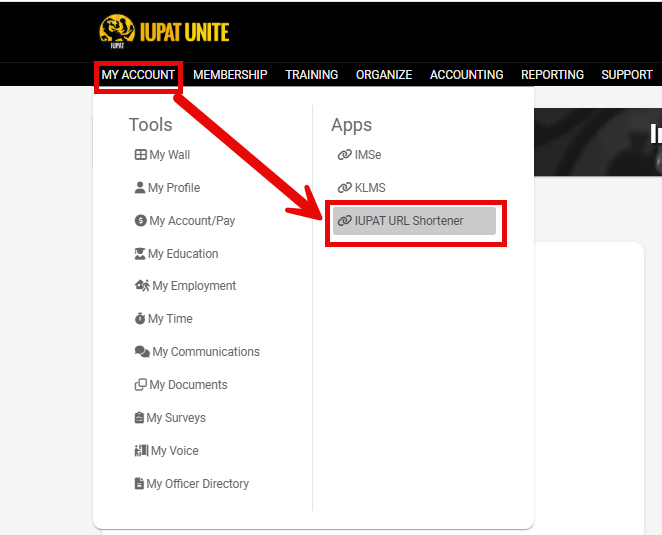Viewport: 662px width, 535px height.
Task: Click the dark banner image behind the menu
Action: point(598,142)
